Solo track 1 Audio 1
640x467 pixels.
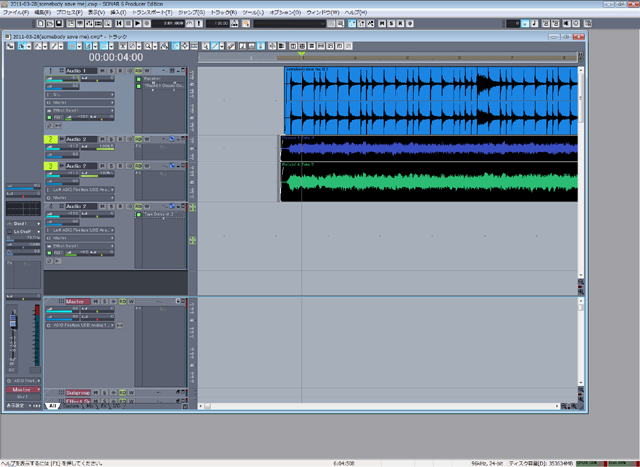coord(111,71)
